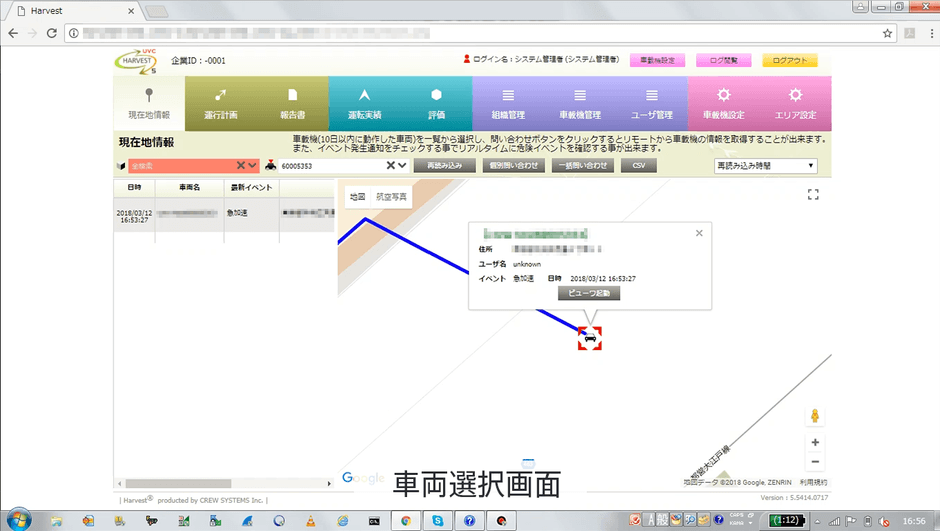Viewport: 940px width, 531px height.
Task: Switch map to 航空写真 view
Action: tap(391, 197)
